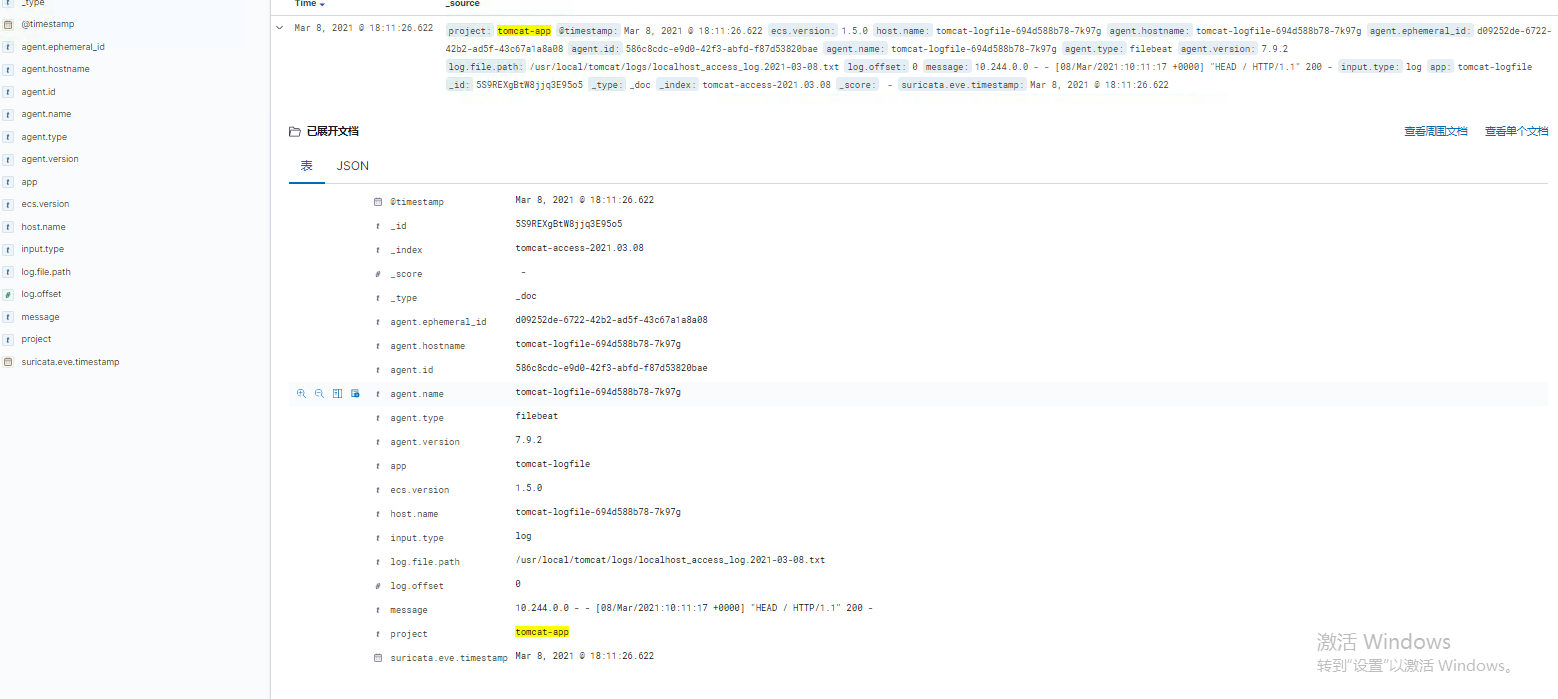The width and height of the screenshot is (1558, 699).
Task: Click the _source column header
Action: 462,4
